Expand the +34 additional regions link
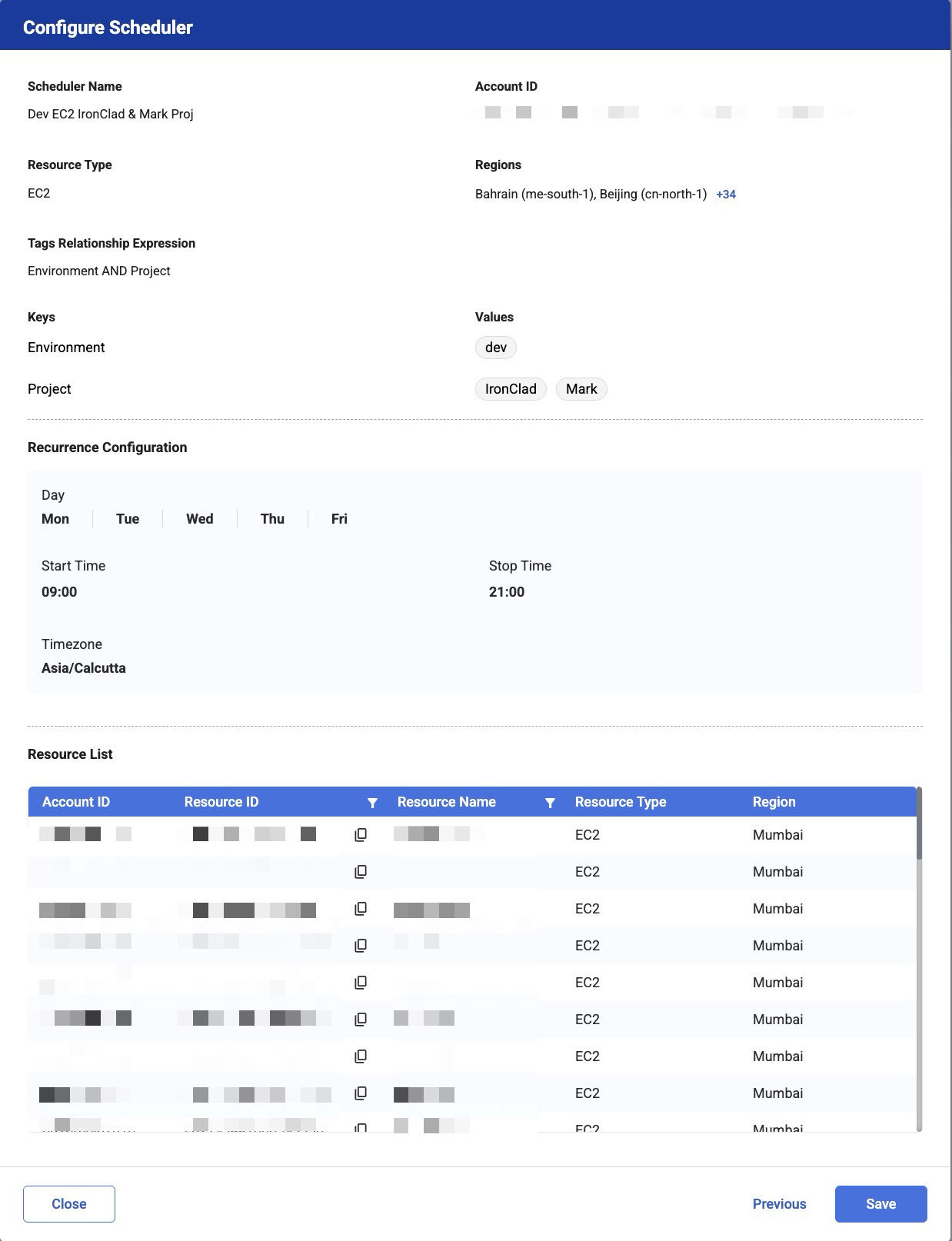The height and width of the screenshot is (1241, 952). click(x=725, y=195)
